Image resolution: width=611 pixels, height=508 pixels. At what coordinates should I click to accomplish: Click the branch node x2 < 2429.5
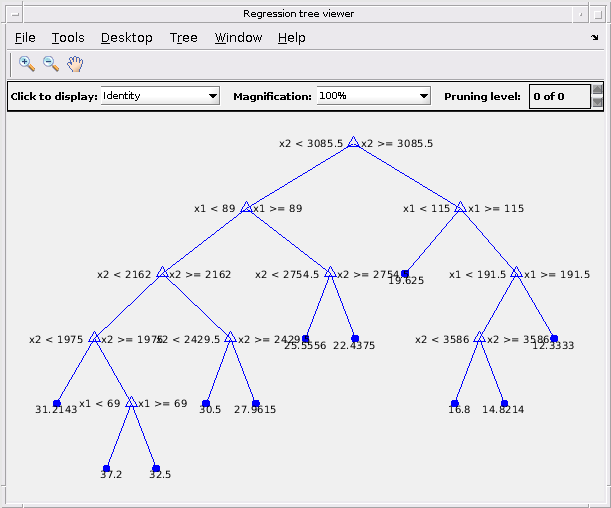(230, 337)
